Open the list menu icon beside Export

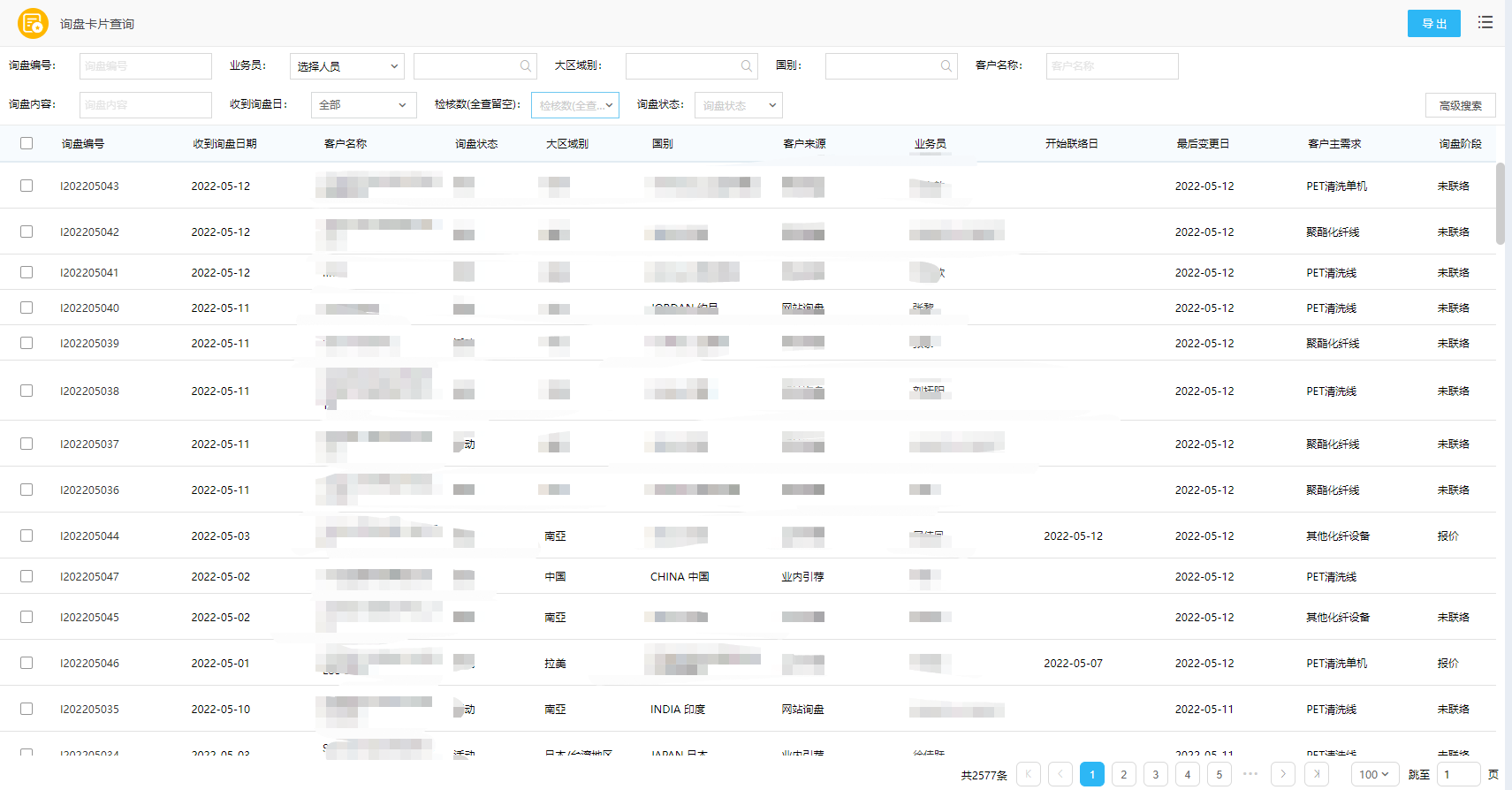1485,22
